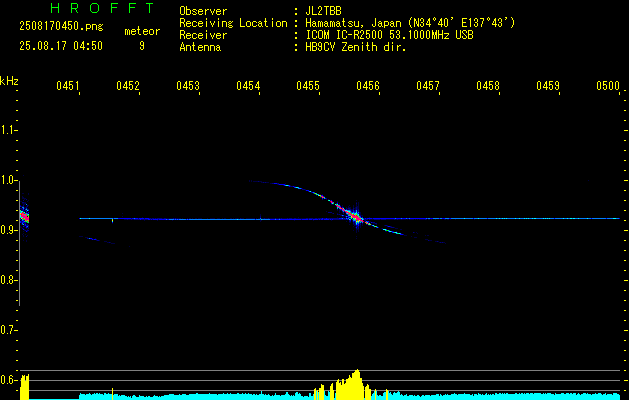
Task: Click the 1.1 kHz axis label
Action: 8,130
